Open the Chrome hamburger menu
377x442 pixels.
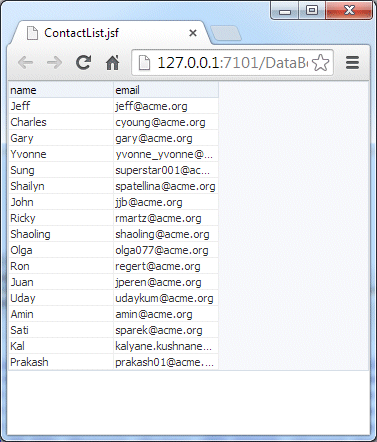tap(352, 63)
